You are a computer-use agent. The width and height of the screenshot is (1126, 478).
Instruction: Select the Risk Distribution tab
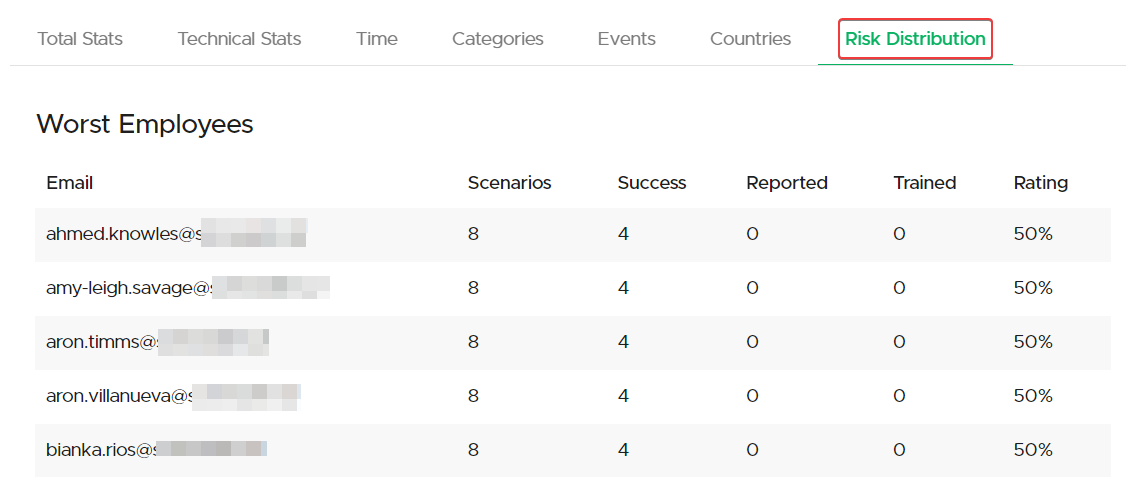915,39
